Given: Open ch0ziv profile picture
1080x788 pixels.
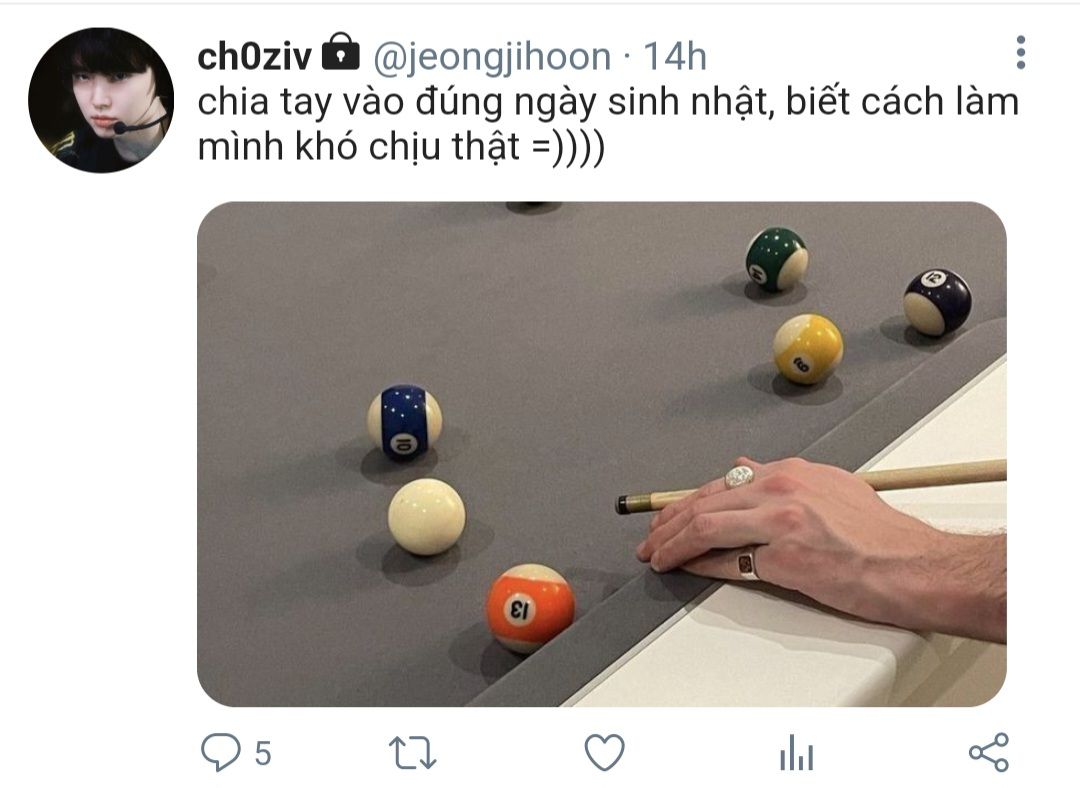Looking at the screenshot, I should coord(101,100).
